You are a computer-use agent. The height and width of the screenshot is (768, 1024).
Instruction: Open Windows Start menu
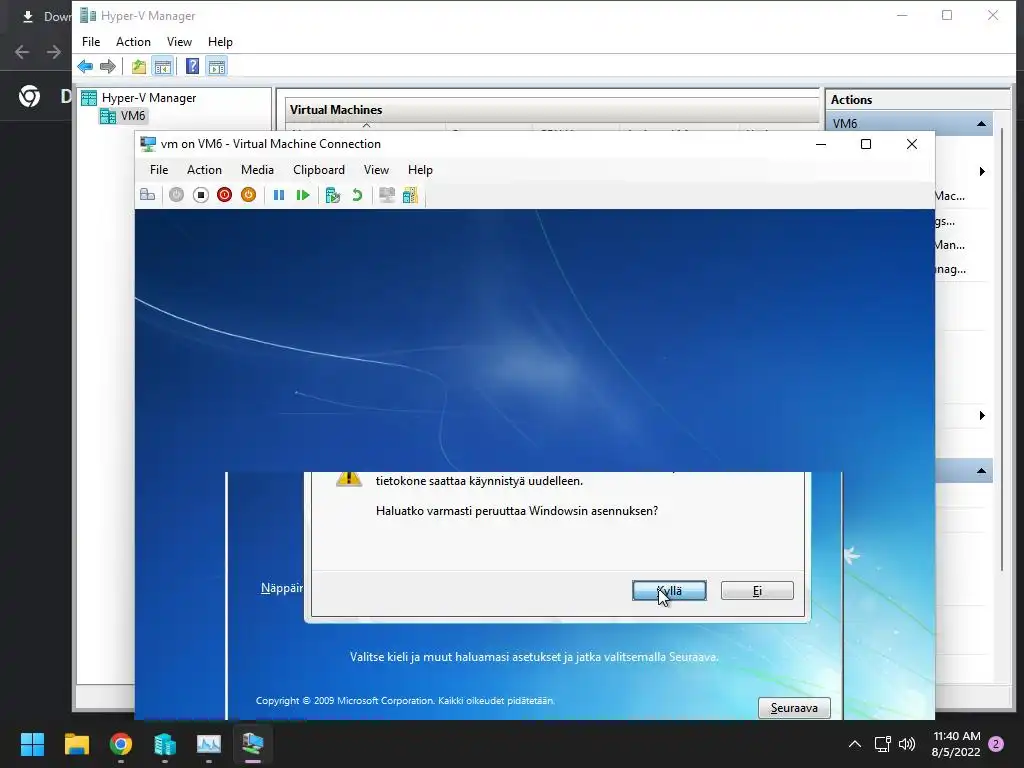click(32, 743)
